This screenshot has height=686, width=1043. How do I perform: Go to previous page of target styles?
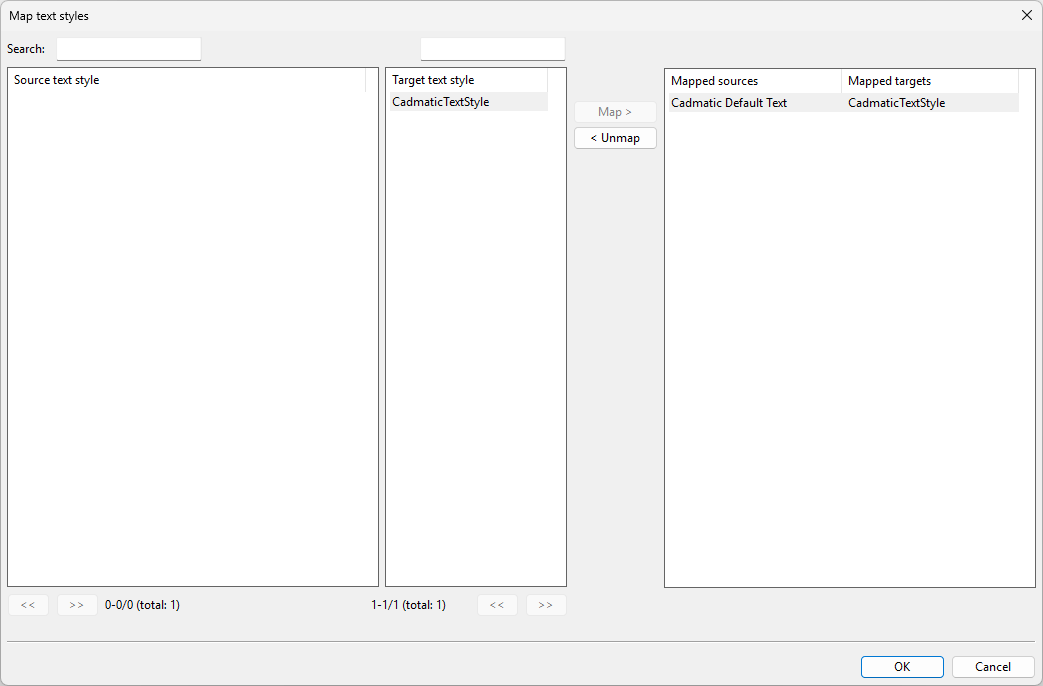click(x=497, y=605)
